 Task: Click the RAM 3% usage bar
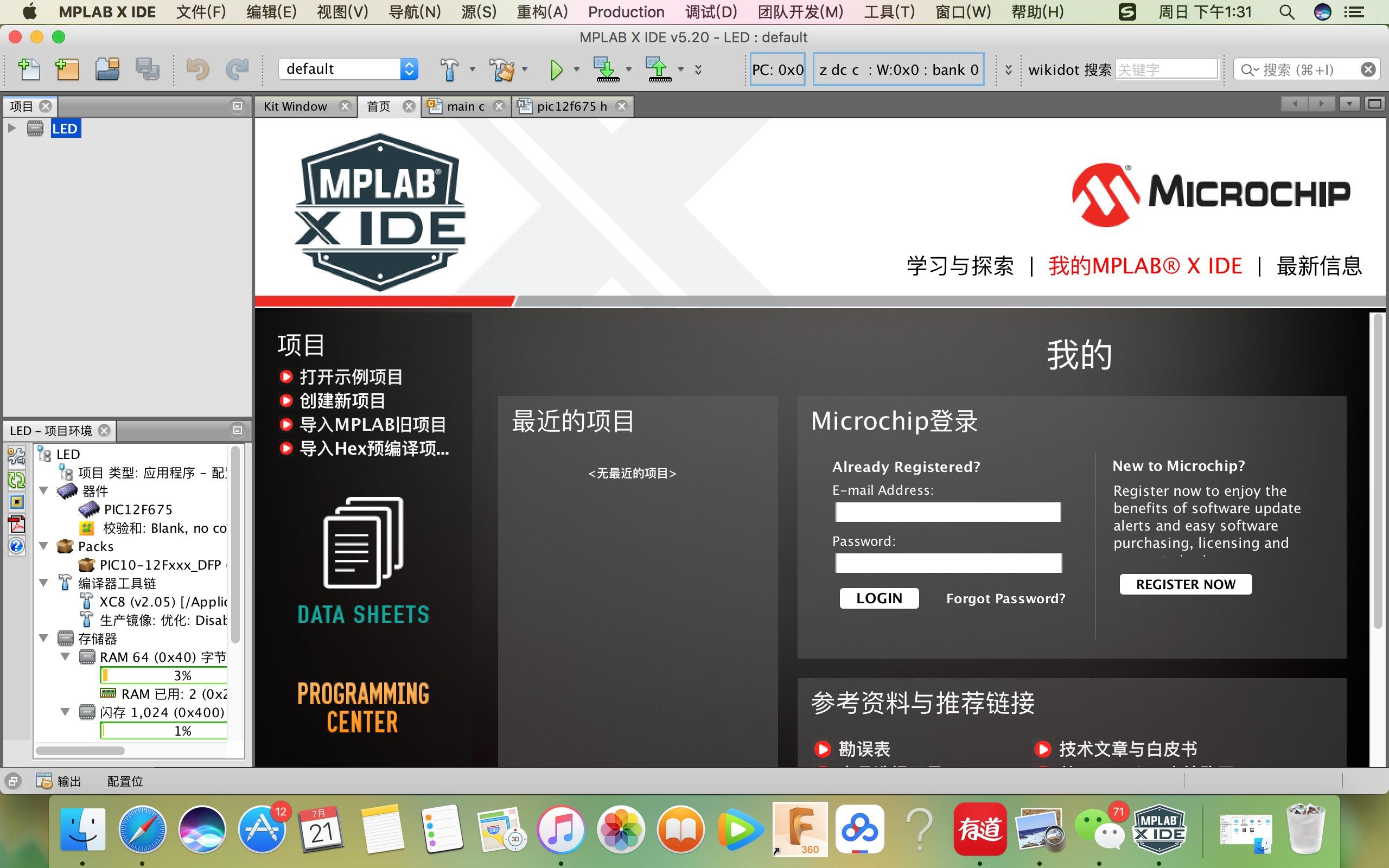point(164,675)
